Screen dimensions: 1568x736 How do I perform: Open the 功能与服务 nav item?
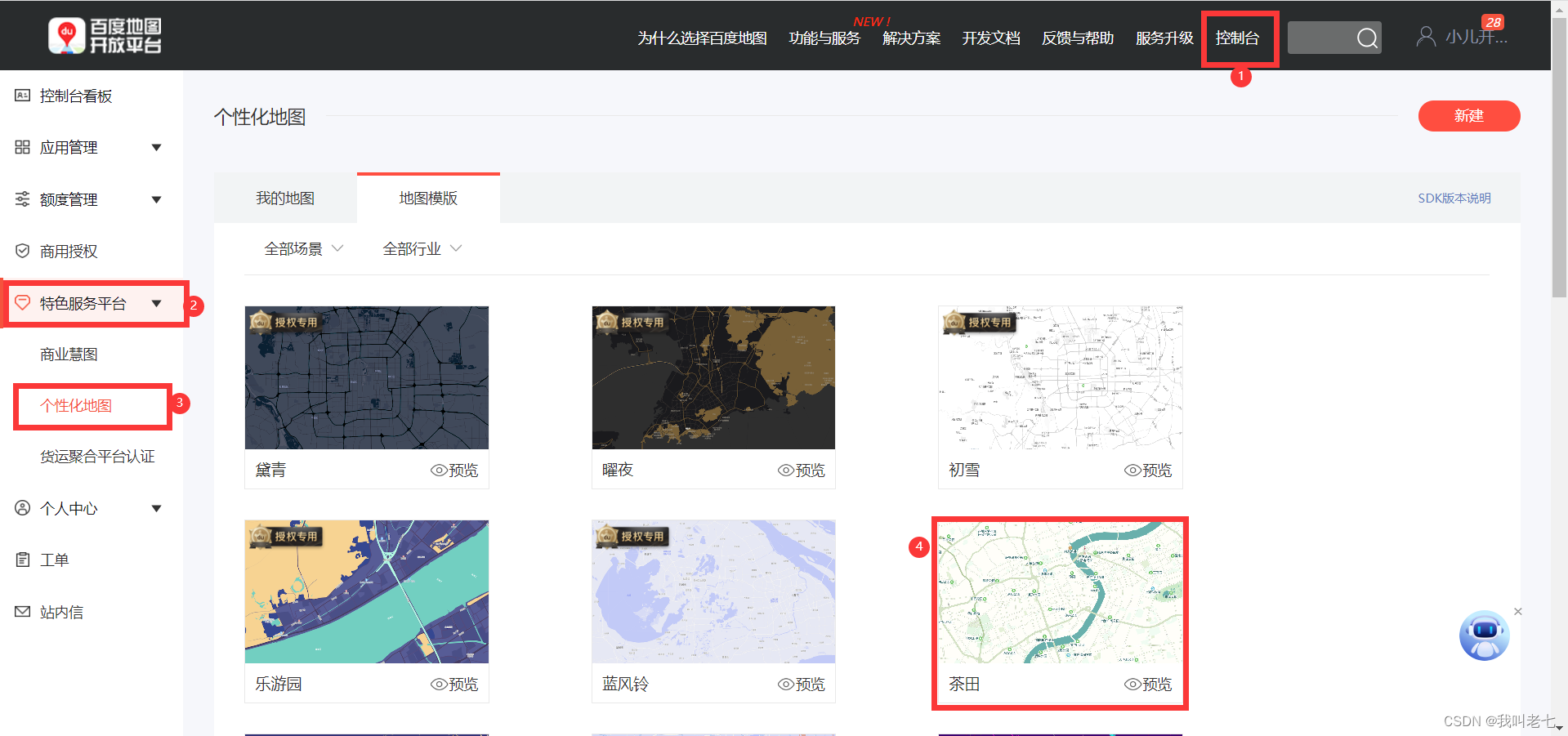(824, 38)
